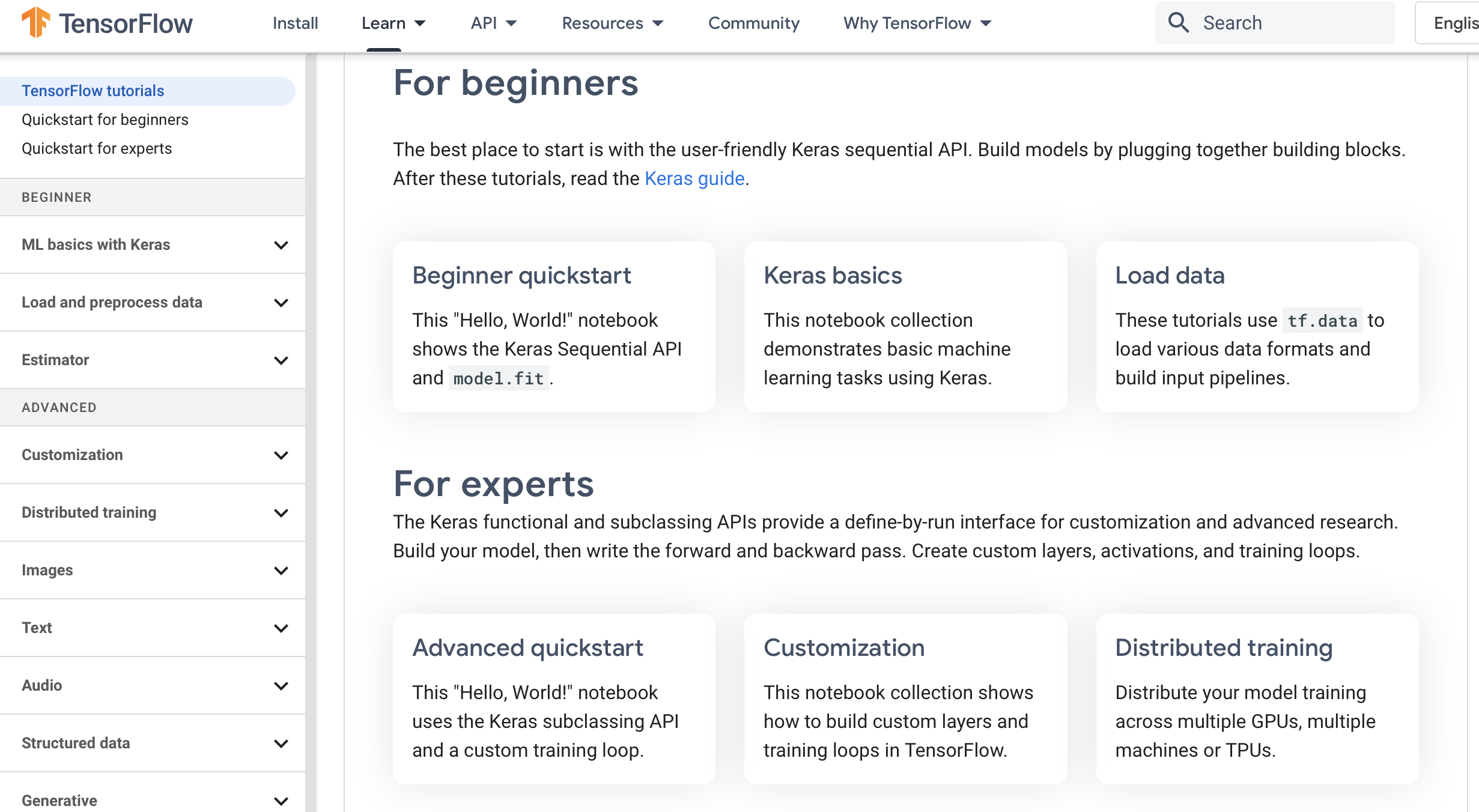Image resolution: width=1479 pixels, height=812 pixels.
Task: Click the search magnifier icon
Action: [x=1179, y=22]
